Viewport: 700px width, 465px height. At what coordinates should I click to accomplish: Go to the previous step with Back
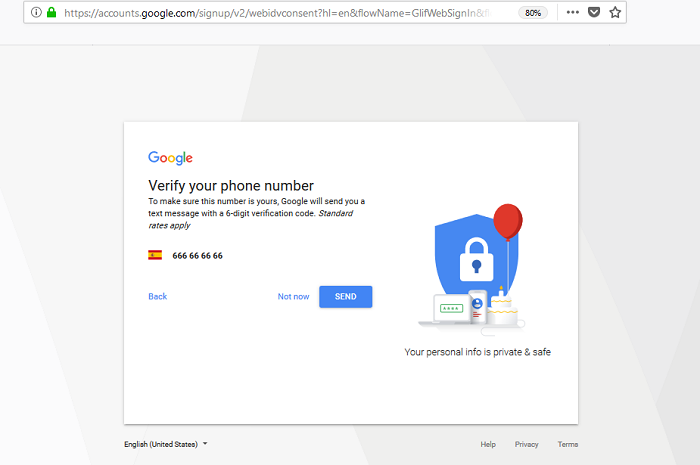158,297
